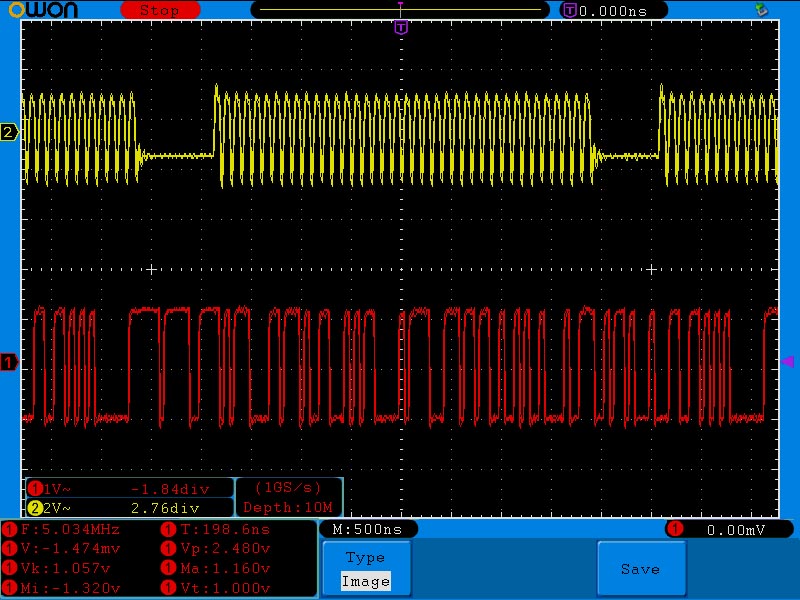The image size is (800, 600).
Task: Open the Type Image menu option
Action: point(366,569)
